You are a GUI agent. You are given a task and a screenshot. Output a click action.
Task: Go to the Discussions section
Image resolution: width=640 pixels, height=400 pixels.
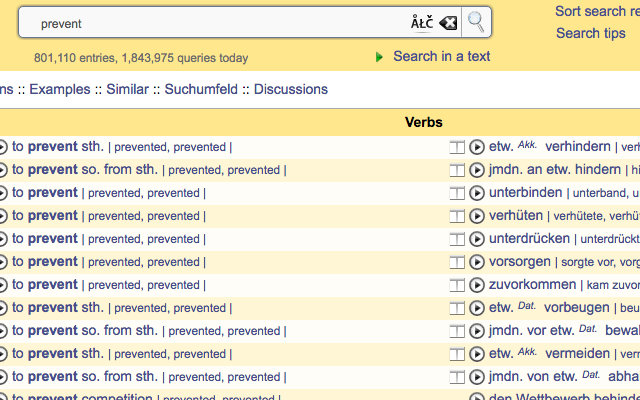click(x=291, y=89)
